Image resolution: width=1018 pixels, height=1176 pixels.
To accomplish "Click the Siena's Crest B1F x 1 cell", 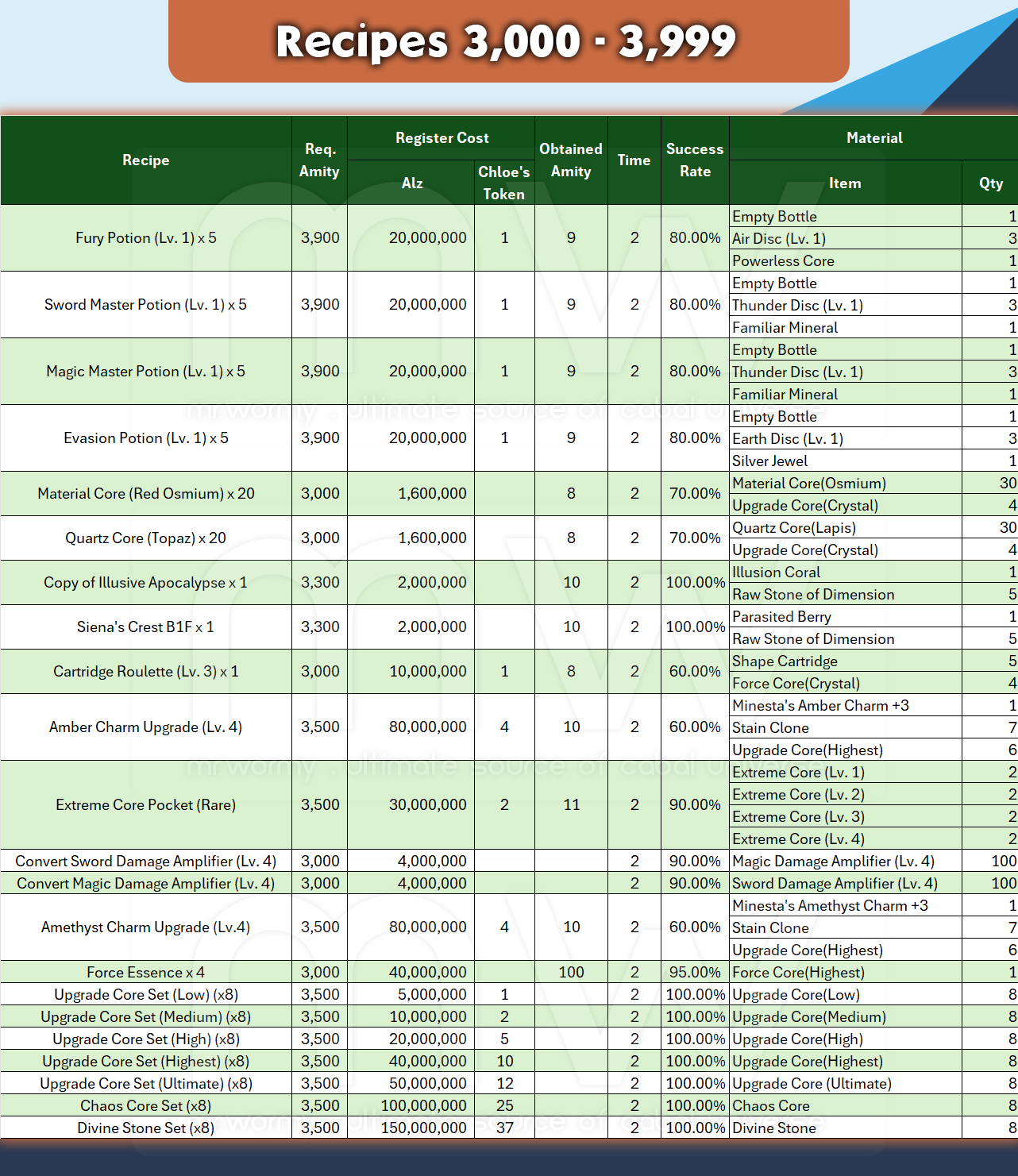I will point(146,627).
